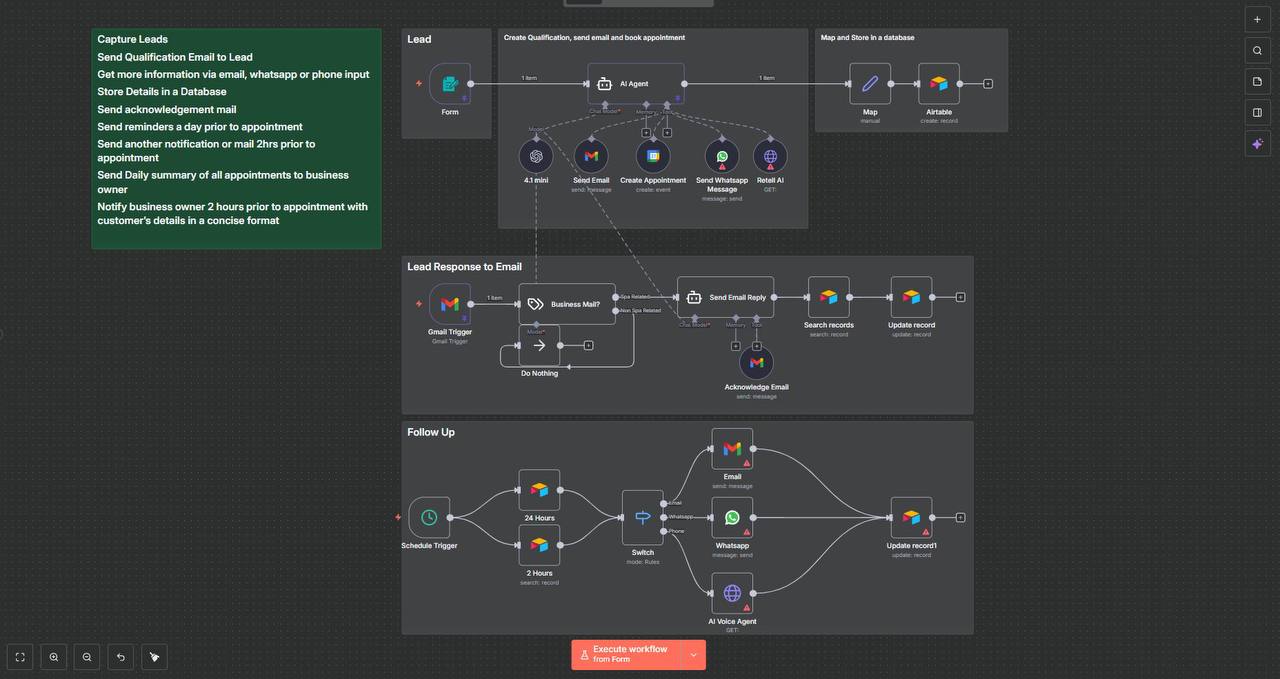The image size is (1280, 679).
Task: Reset canvas zoom level
Action: click(x=121, y=657)
